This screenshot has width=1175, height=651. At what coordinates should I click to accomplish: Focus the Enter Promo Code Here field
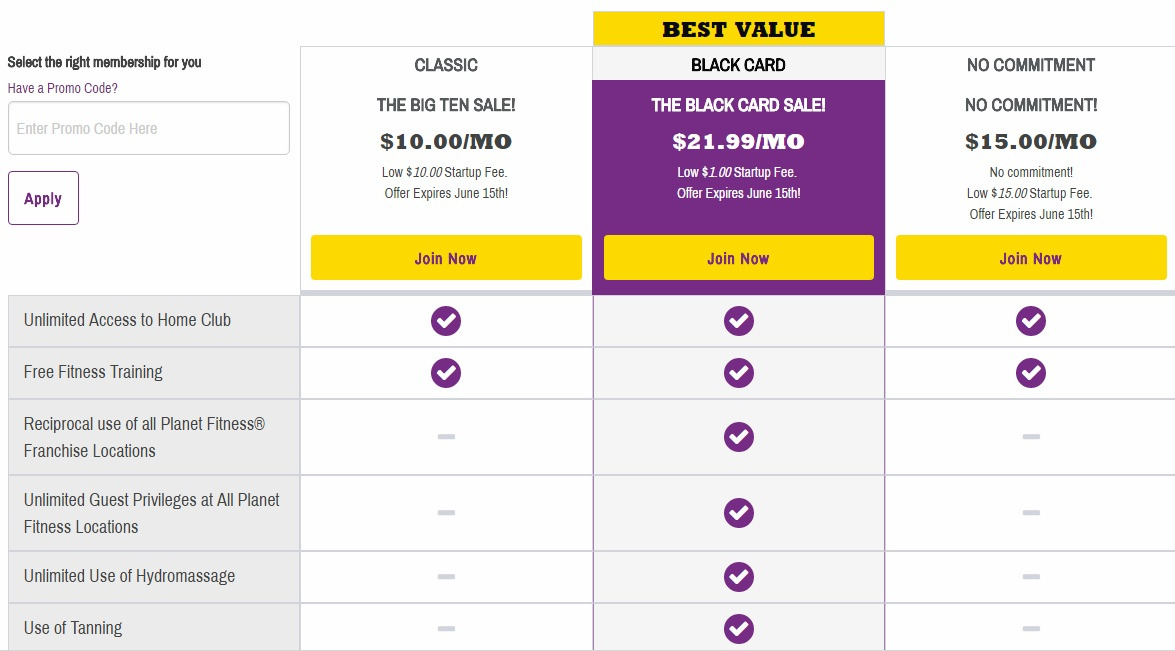click(149, 128)
